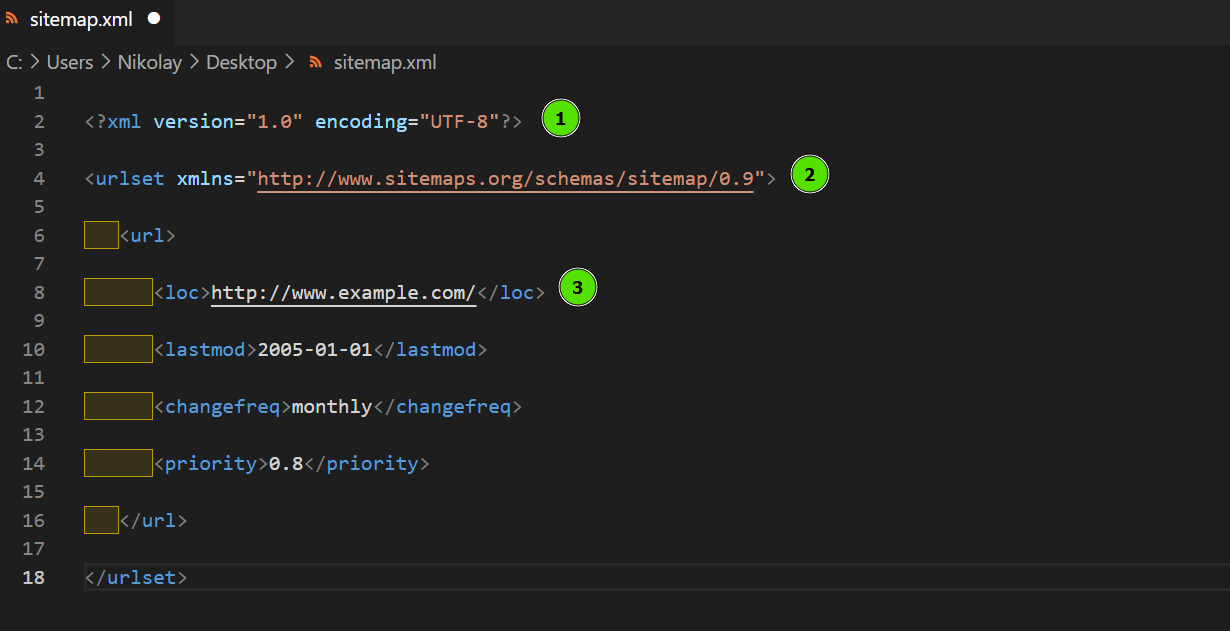Viewport: 1230px width, 631px height.
Task: Follow the http://www.example.com/ link
Action: pos(343,293)
